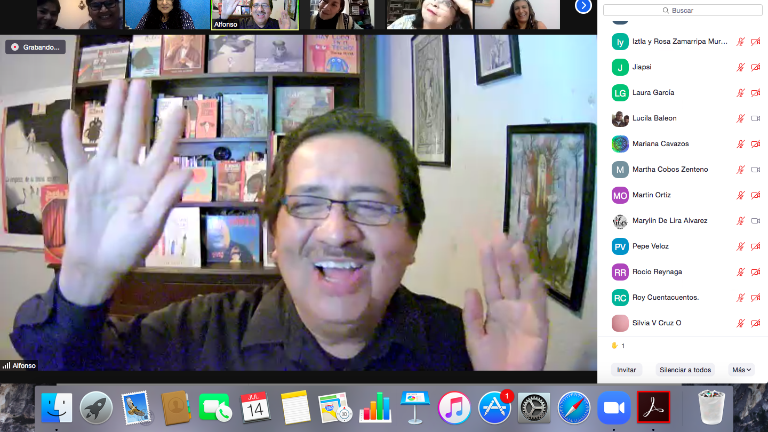
Task: Toggle Rocio Reynaga's video camera status
Action: tap(755, 272)
